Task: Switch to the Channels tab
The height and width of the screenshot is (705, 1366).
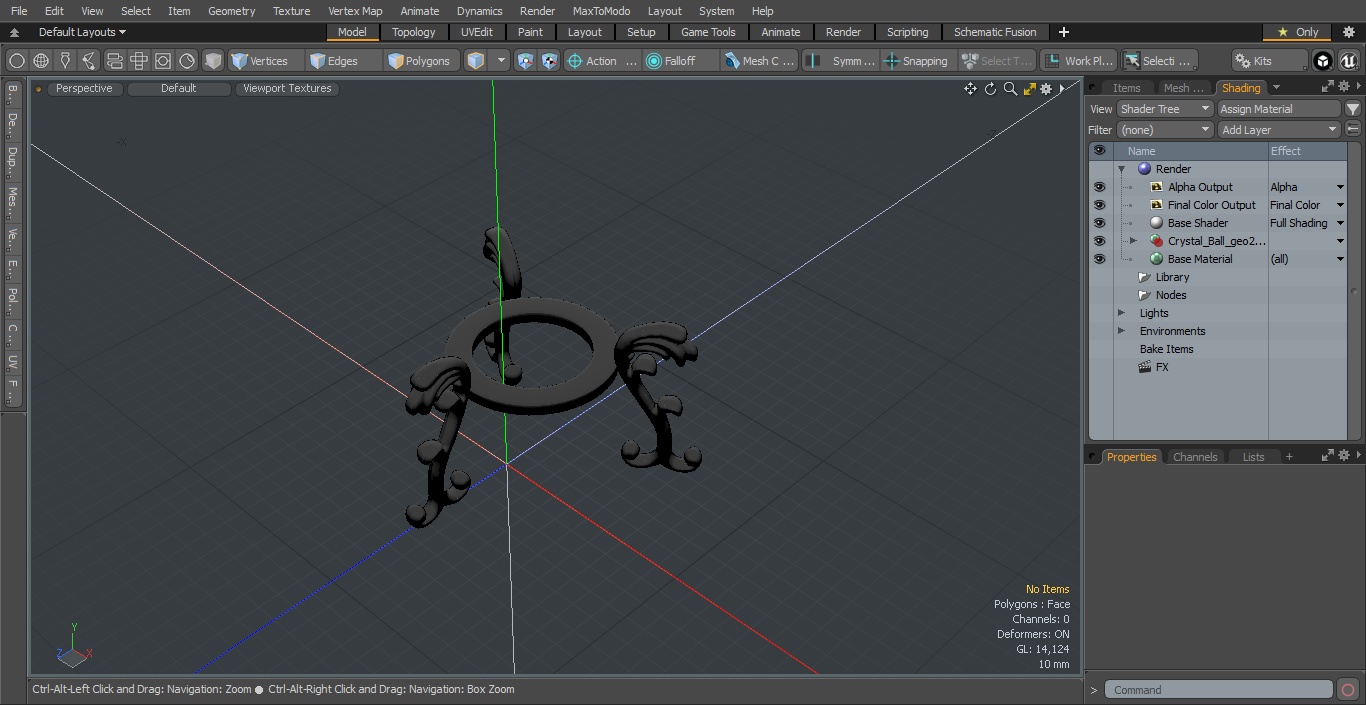Action: pos(1195,457)
